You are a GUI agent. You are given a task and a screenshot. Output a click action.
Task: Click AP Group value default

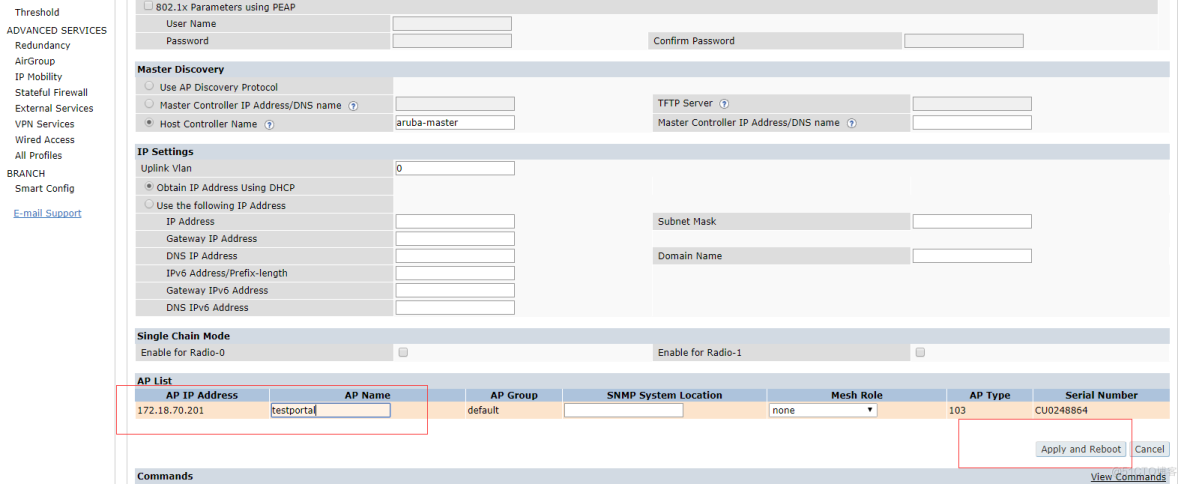click(483, 411)
